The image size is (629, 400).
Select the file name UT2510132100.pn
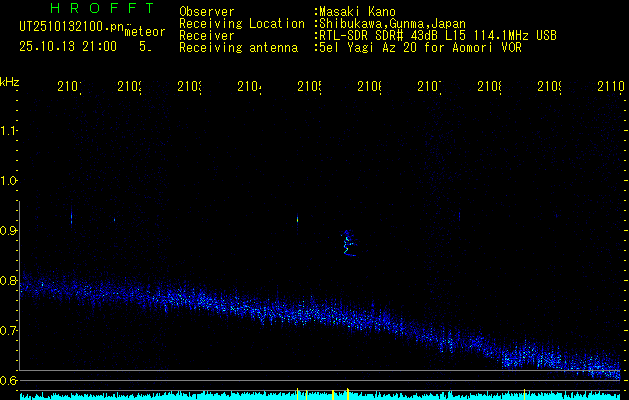point(72,27)
